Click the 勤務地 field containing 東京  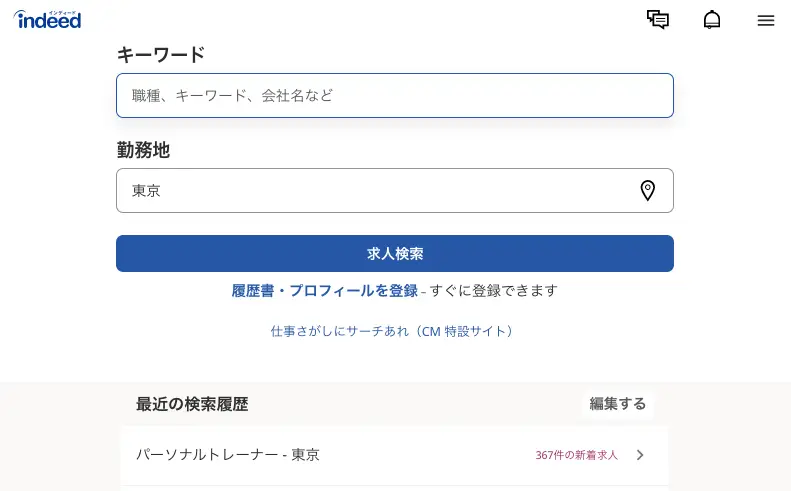394,191
